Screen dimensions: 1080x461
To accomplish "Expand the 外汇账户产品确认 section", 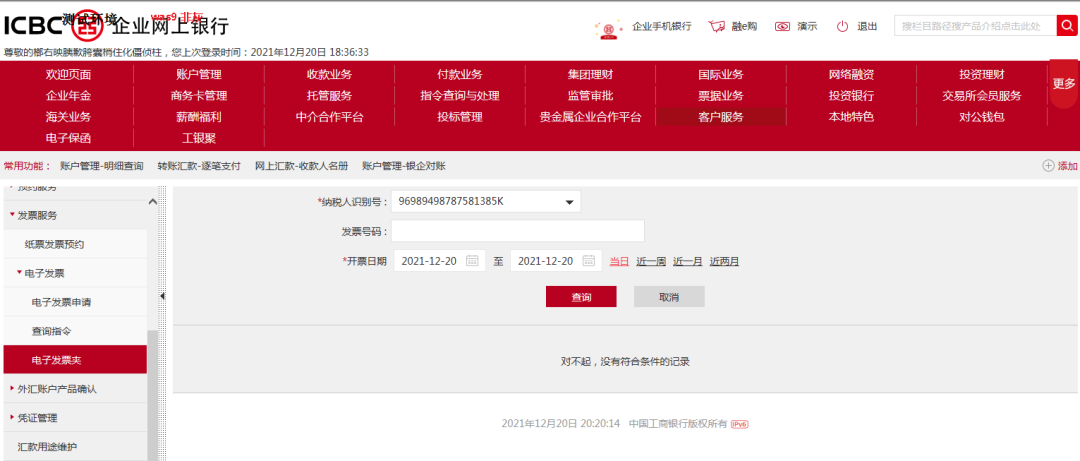I will pos(12,388).
